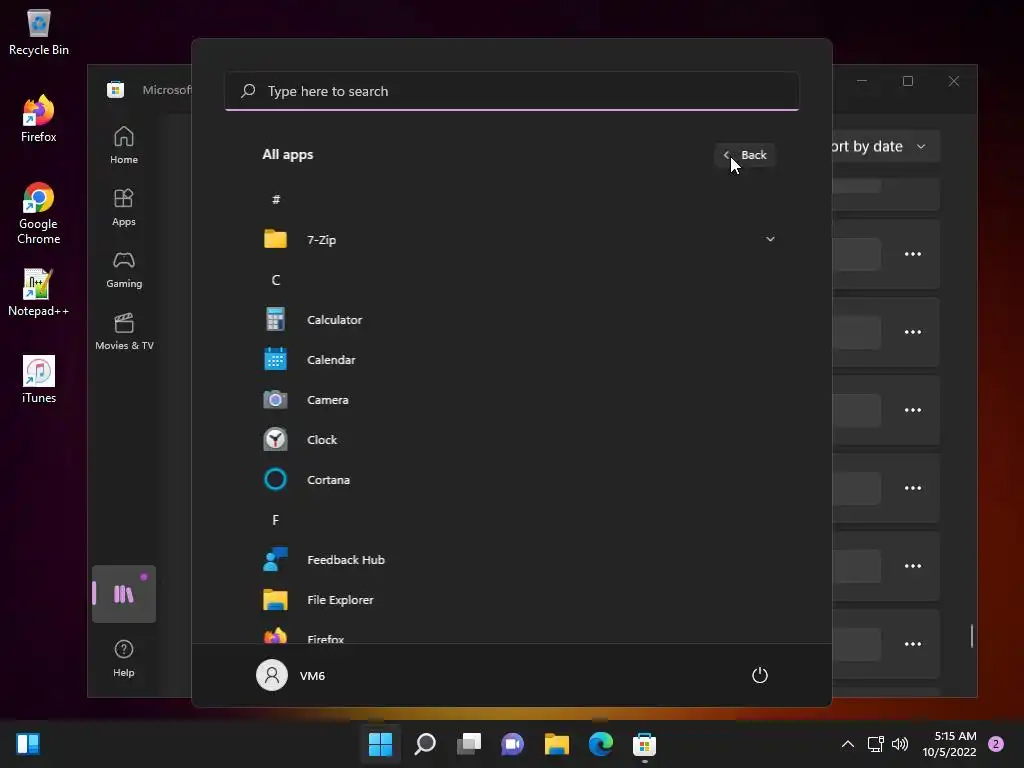
Task: Open notification center badge showing 2
Action: 996,744
